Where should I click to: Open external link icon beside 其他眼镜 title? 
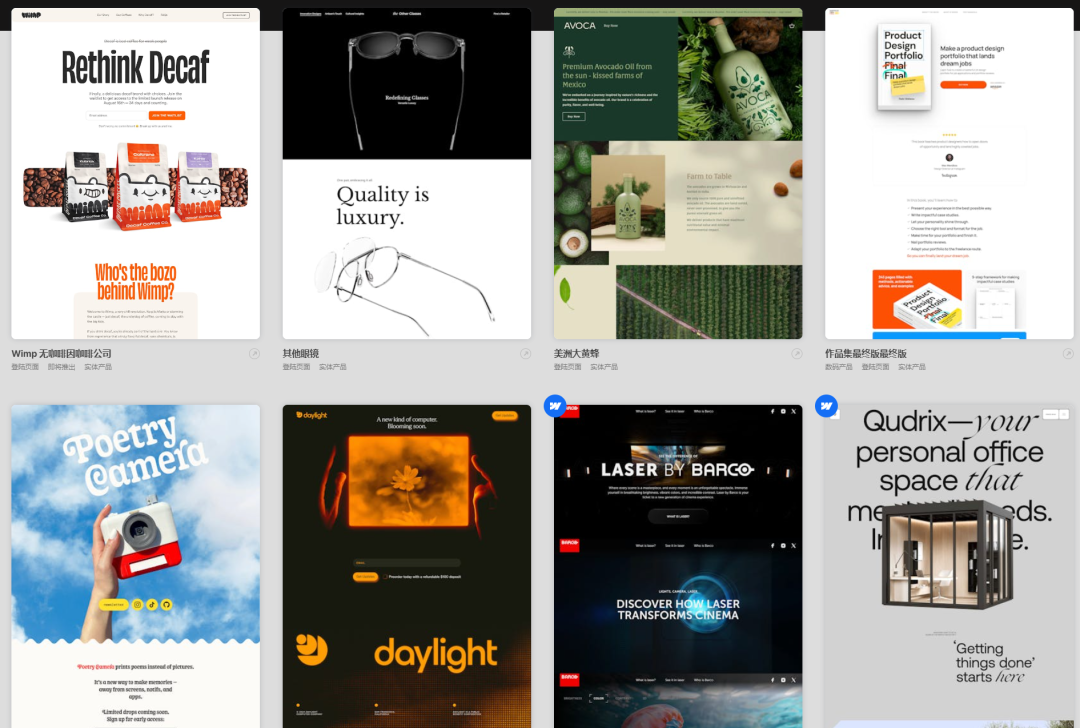coord(526,353)
